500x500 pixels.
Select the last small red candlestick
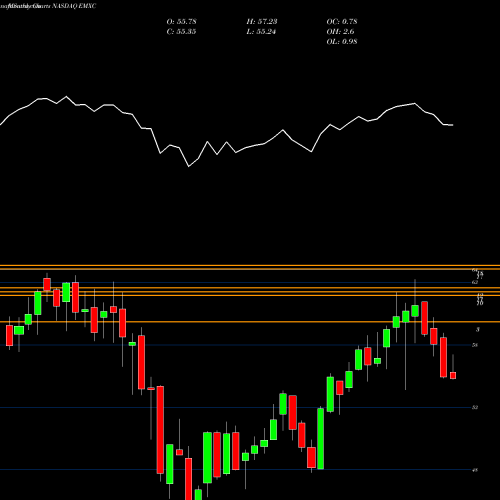coord(453,375)
